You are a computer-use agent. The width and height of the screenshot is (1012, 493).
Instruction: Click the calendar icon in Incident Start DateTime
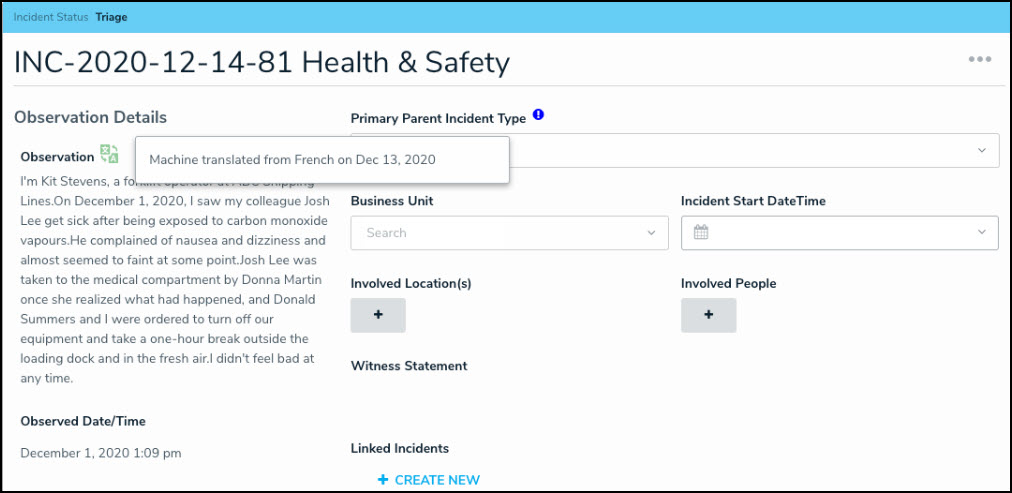click(x=701, y=233)
